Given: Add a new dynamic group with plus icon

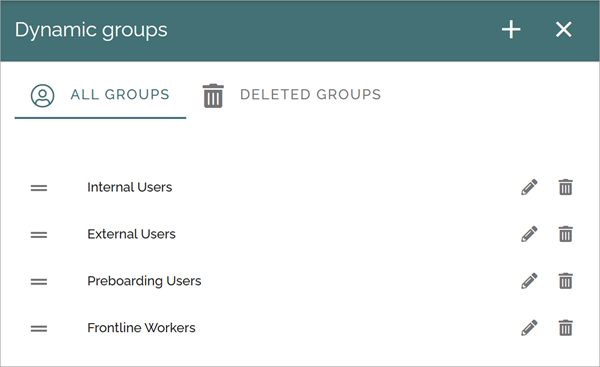Looking at the screenshot, I should (511, 29).
